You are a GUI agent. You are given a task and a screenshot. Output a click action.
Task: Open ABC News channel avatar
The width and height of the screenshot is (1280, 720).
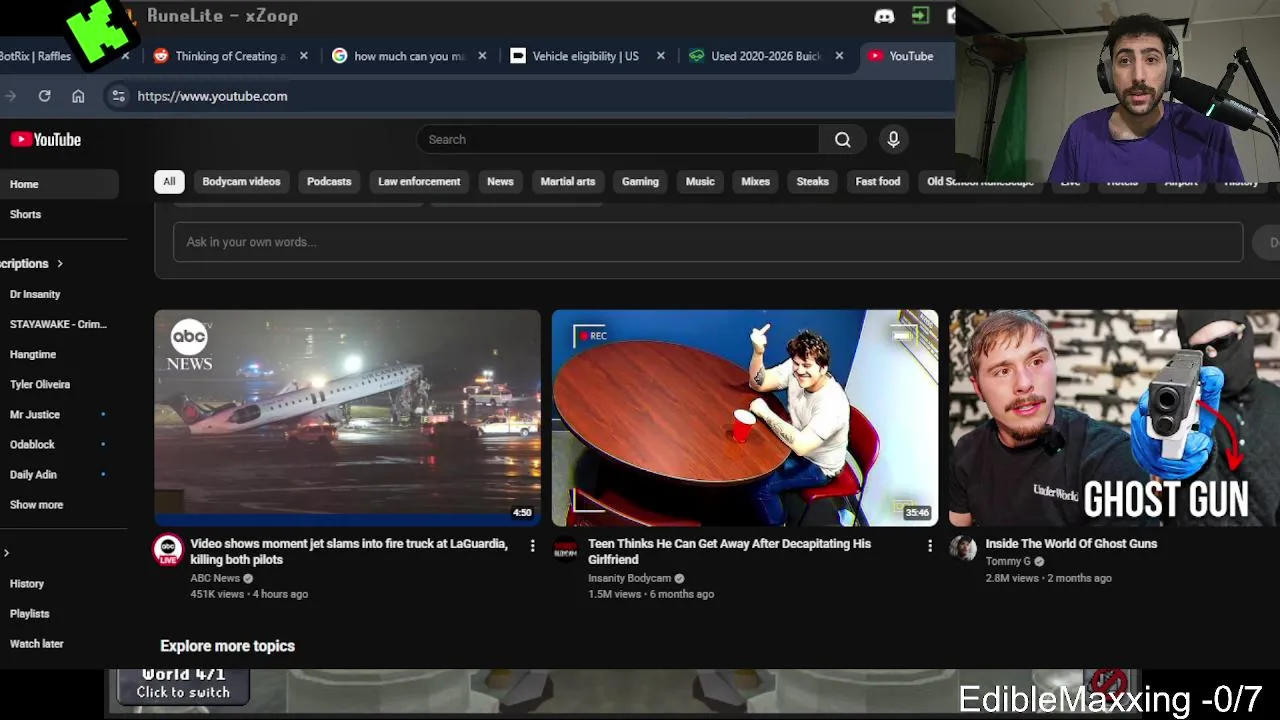168,549
